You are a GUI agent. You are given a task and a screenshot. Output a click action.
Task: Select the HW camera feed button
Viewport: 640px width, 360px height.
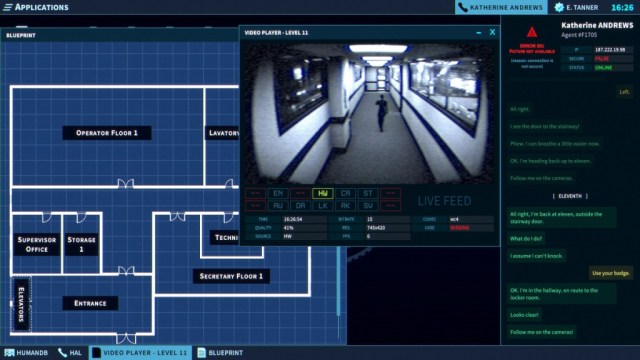tap(323, 193)
